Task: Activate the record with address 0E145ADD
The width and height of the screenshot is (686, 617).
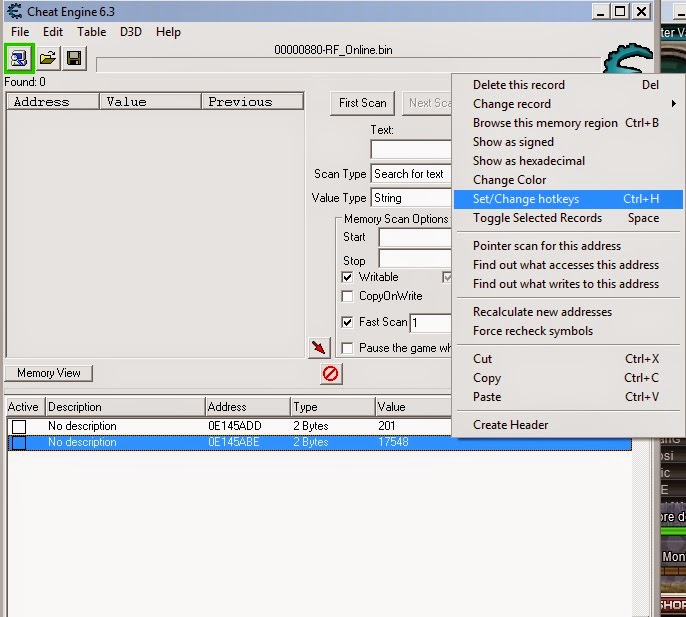Action: pos(19,426)
